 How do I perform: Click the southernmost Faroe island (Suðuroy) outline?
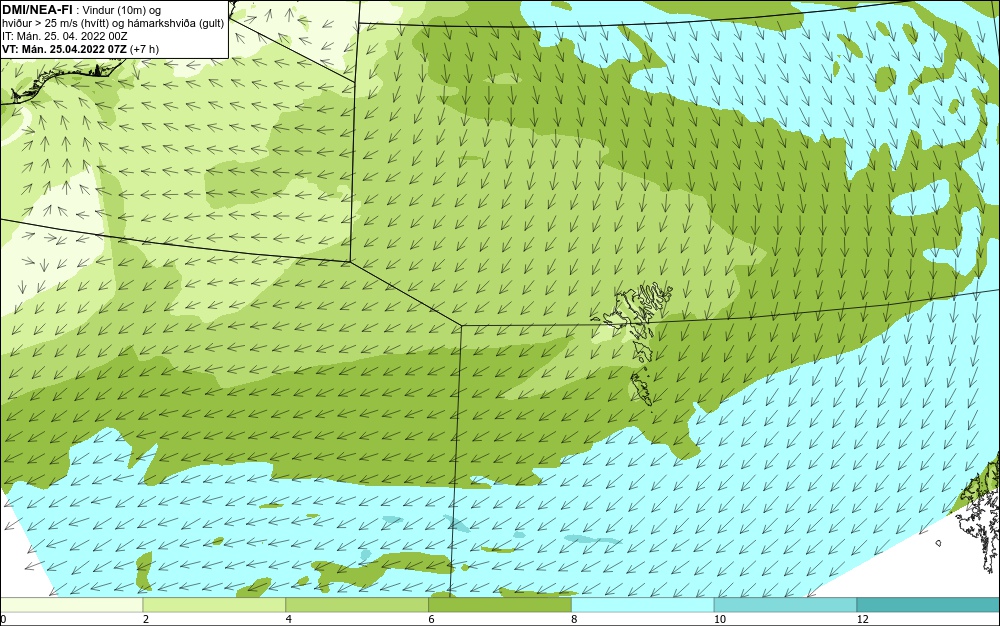642,389
